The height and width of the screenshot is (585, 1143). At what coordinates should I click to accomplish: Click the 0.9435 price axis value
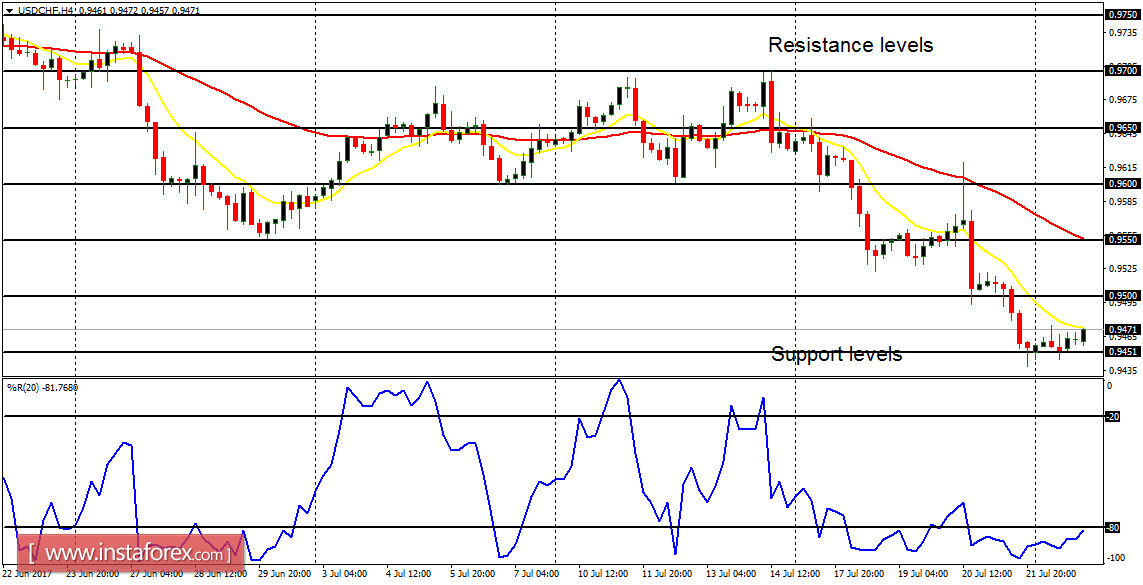click(1122, 370)
